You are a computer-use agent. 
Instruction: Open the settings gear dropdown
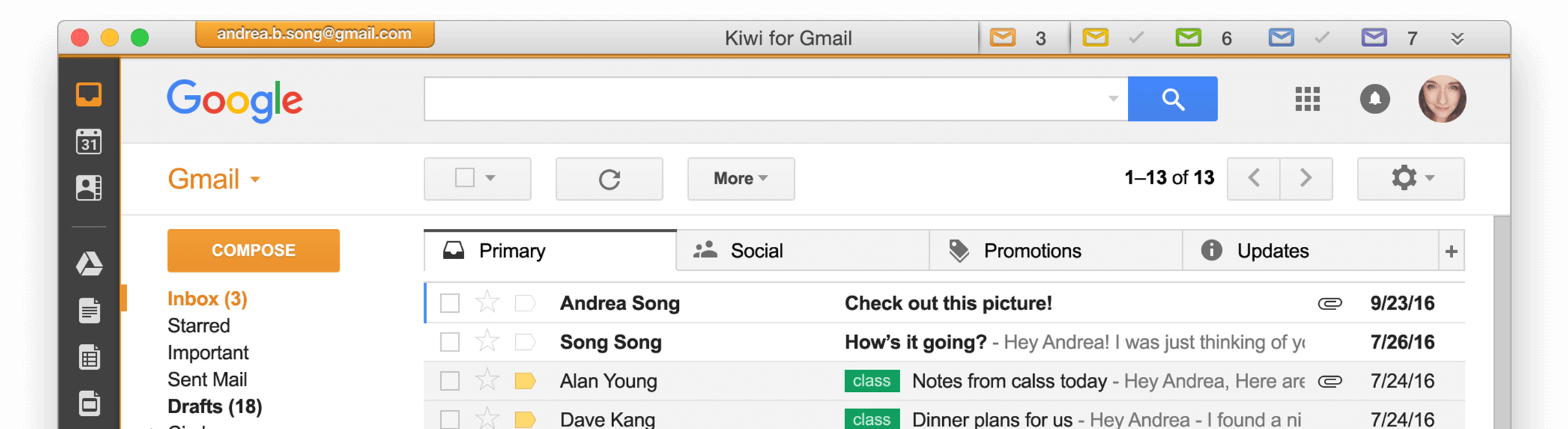pos(1410,179)
